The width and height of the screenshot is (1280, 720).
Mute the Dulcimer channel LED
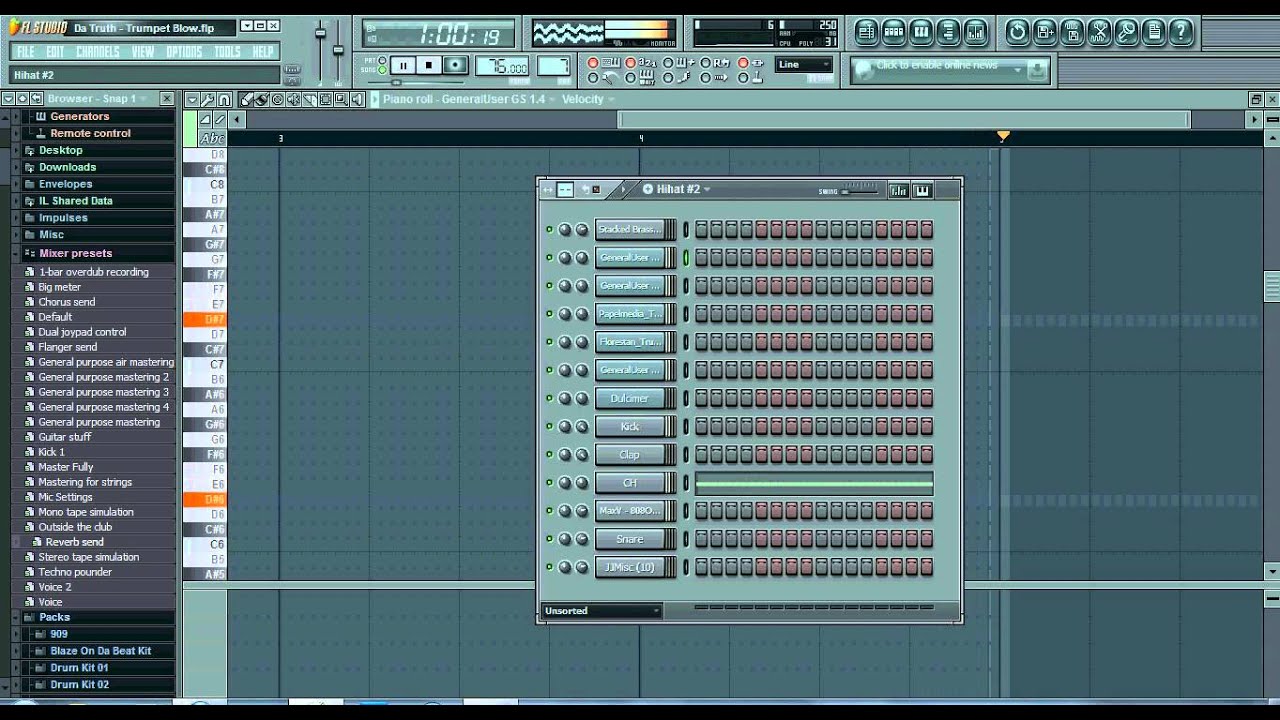click(549, 398)
